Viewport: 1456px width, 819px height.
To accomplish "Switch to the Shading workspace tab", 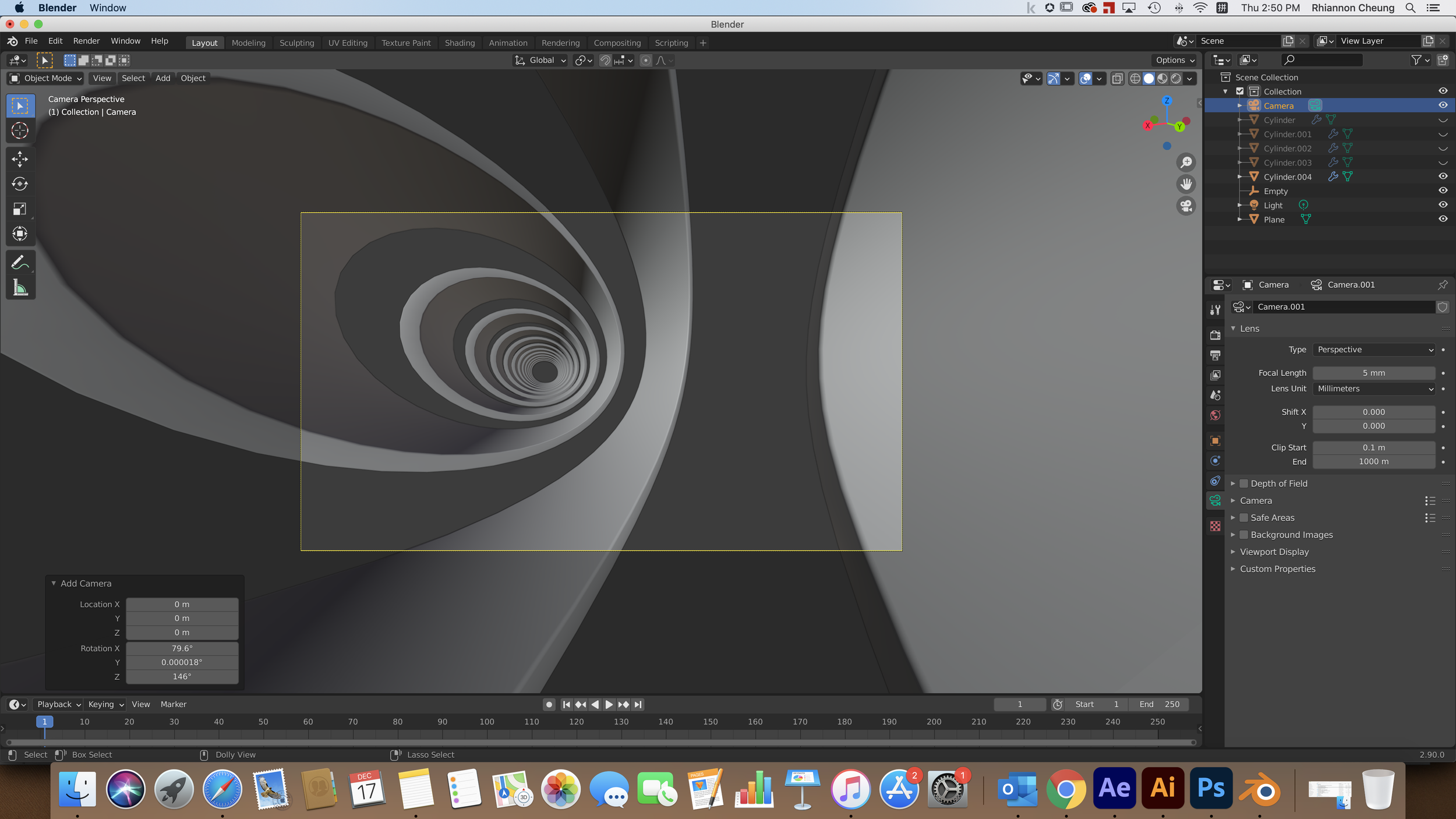I will tap(460, 43).
